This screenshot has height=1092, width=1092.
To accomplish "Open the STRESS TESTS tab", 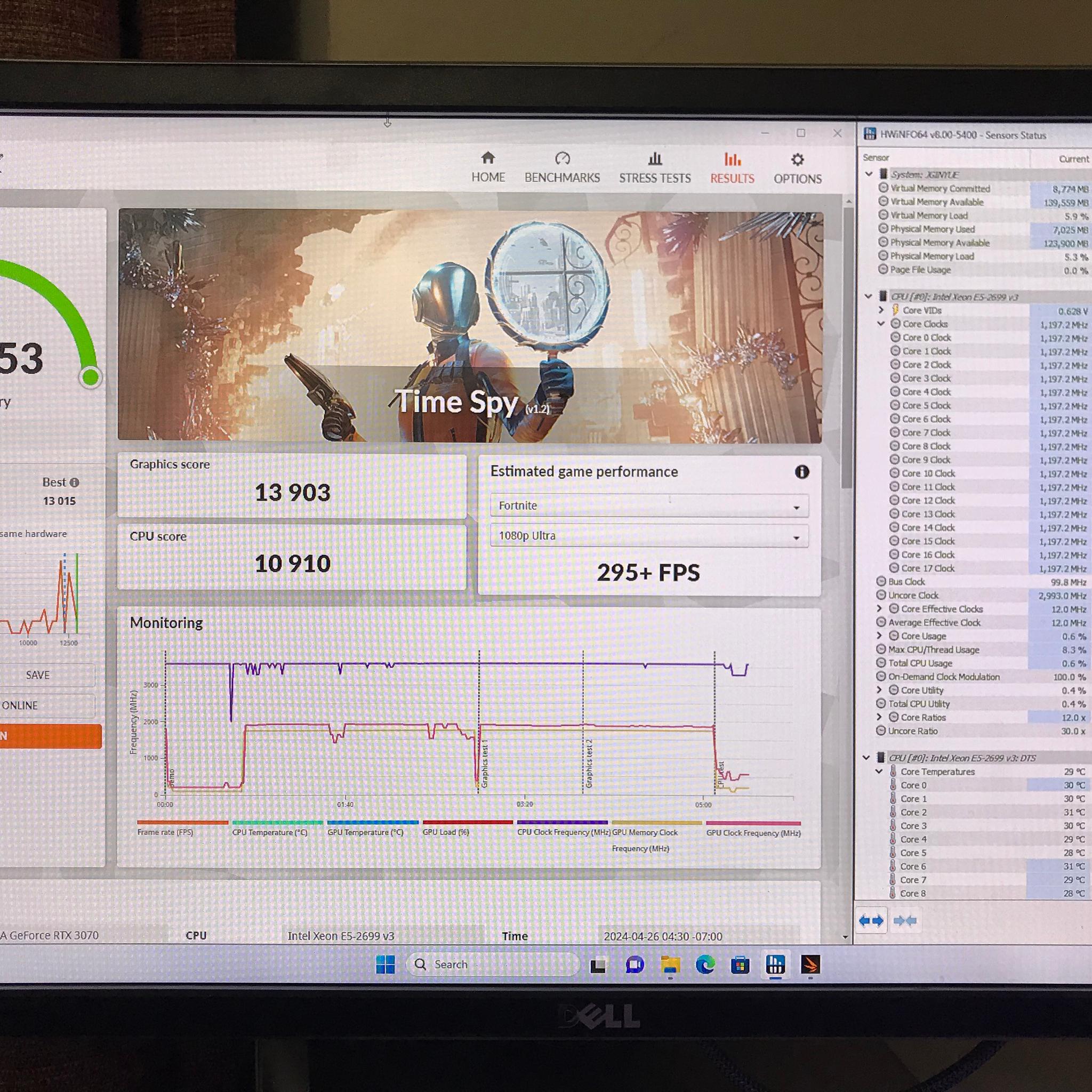I will (x=655, y=168).
